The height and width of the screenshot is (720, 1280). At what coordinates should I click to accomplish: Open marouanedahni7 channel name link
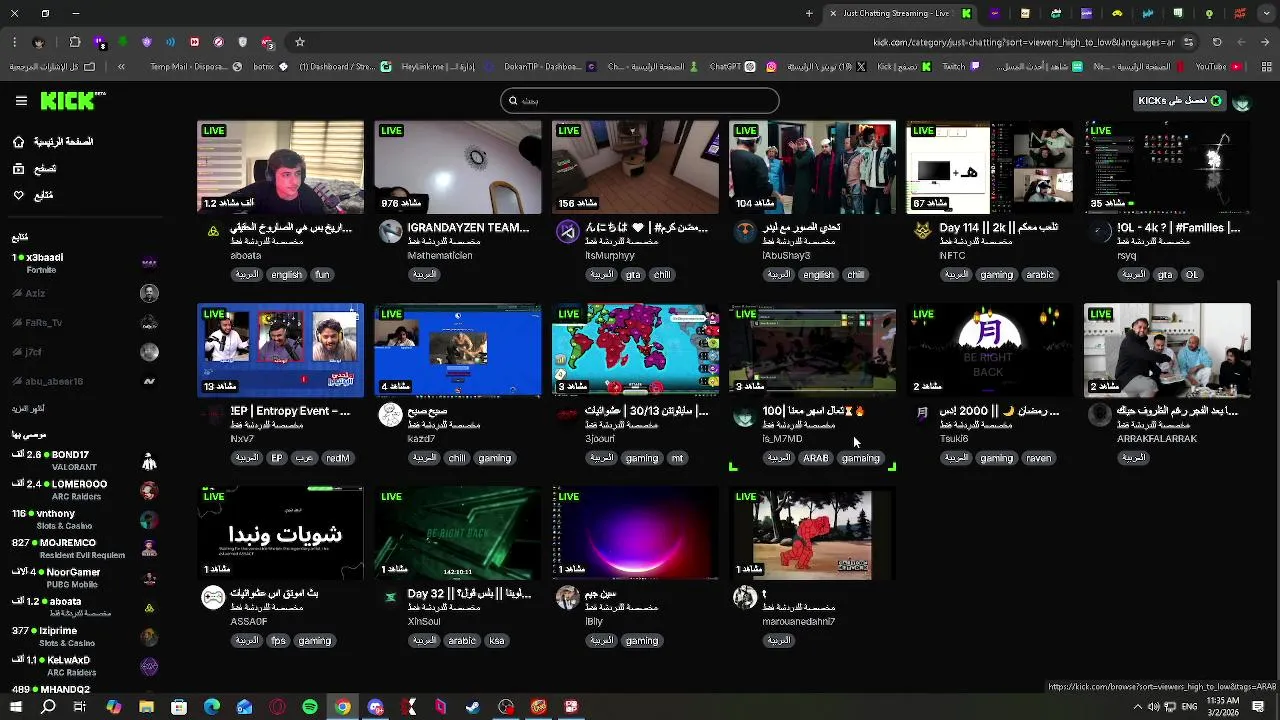tap(798, 621)
